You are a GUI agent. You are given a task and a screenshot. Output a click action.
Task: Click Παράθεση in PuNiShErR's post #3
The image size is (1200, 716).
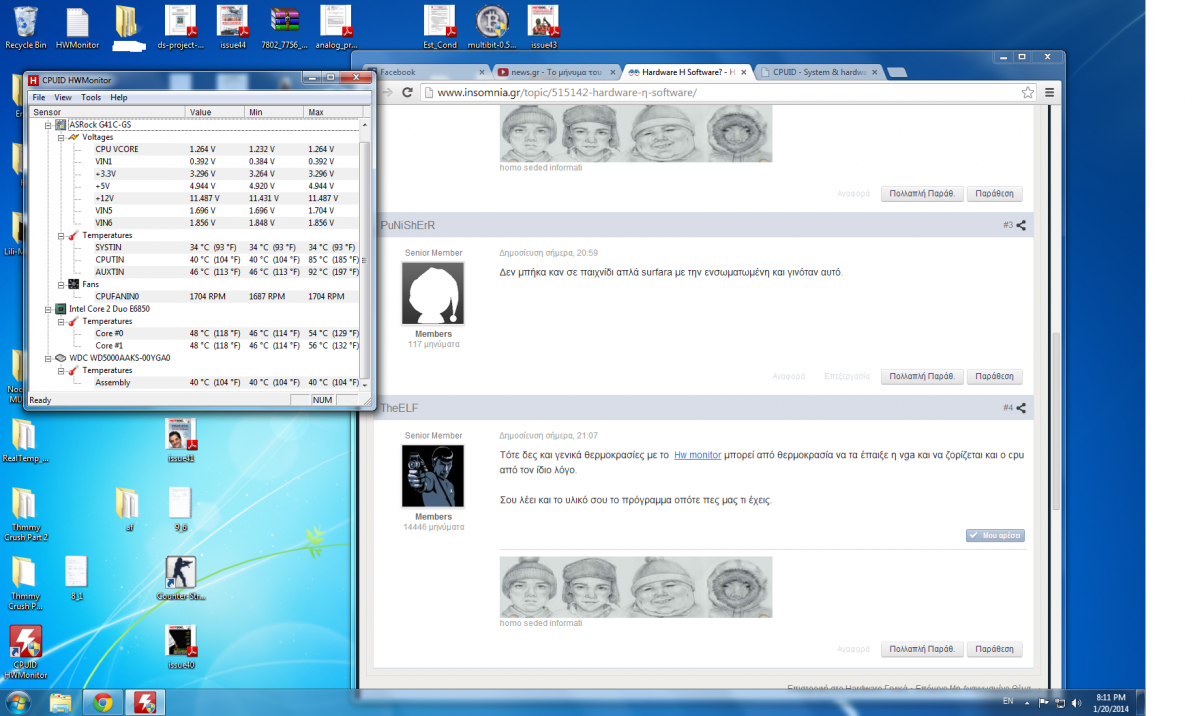tap(994, 377)
